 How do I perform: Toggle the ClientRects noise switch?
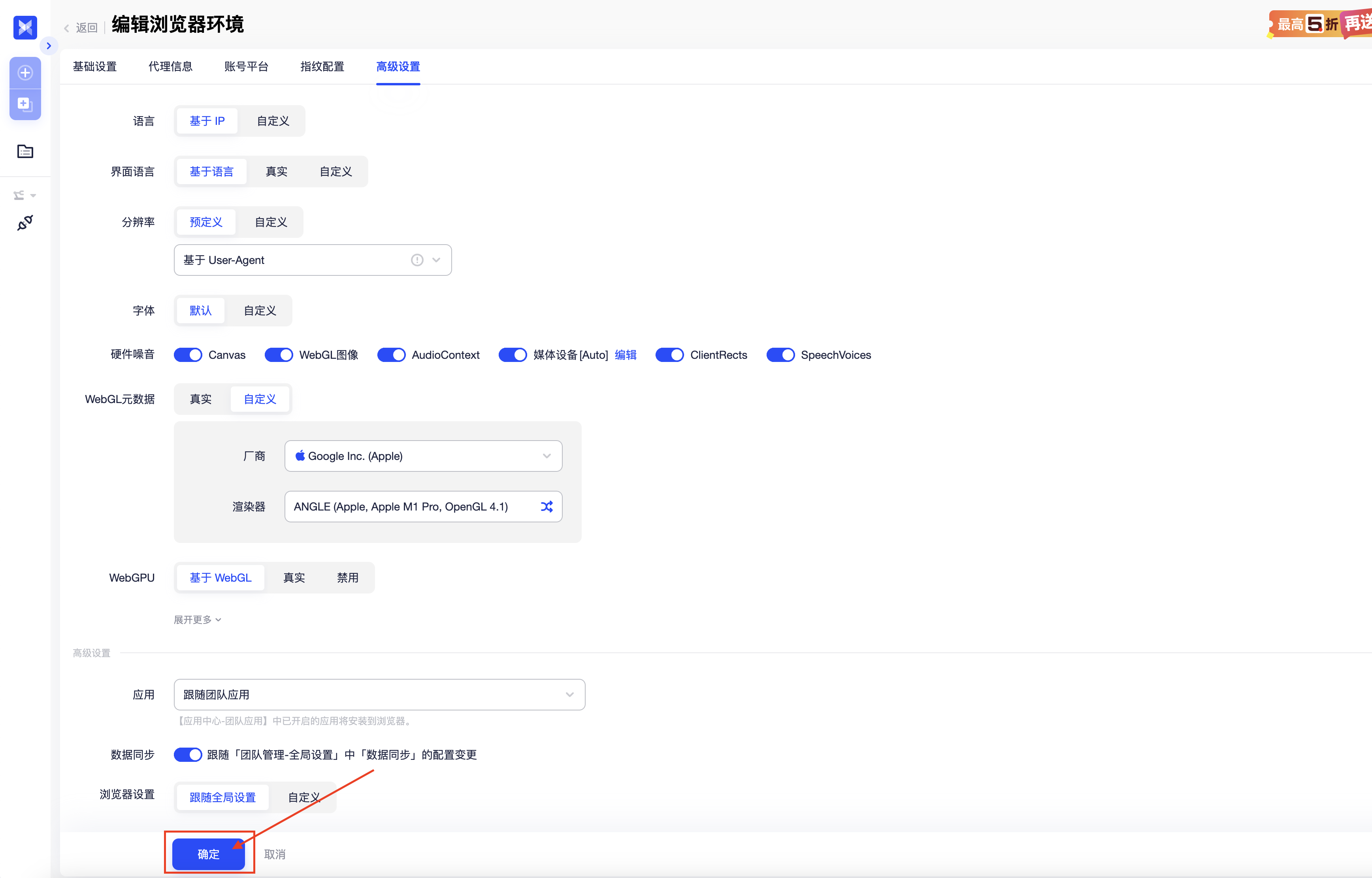(x=670, y=354)
